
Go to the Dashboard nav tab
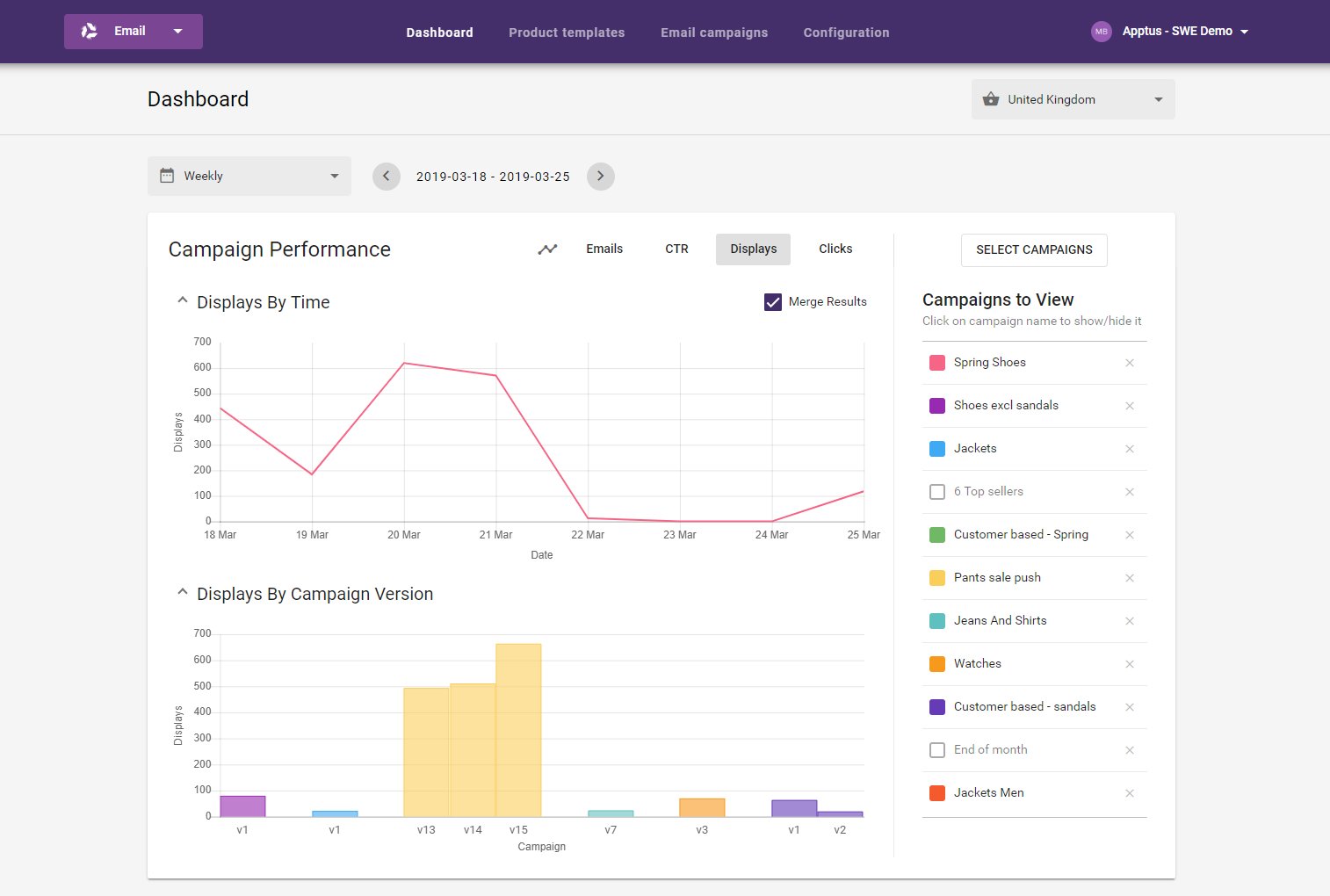pyautogui.click(x=439, y=33)
